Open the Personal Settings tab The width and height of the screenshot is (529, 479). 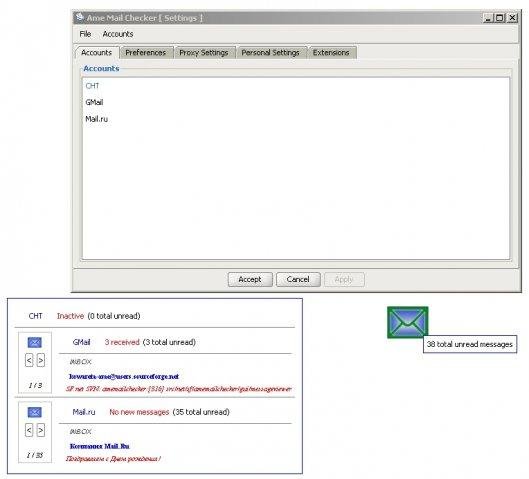[271, 53]
